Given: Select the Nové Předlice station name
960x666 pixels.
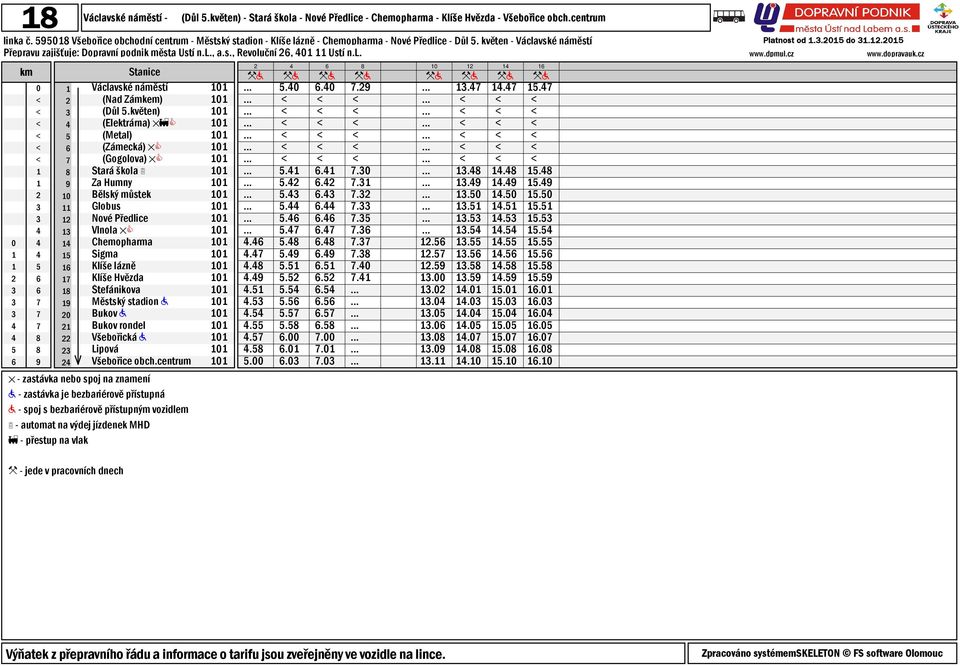Looking at the screenshot, I should tap(120, 219).
